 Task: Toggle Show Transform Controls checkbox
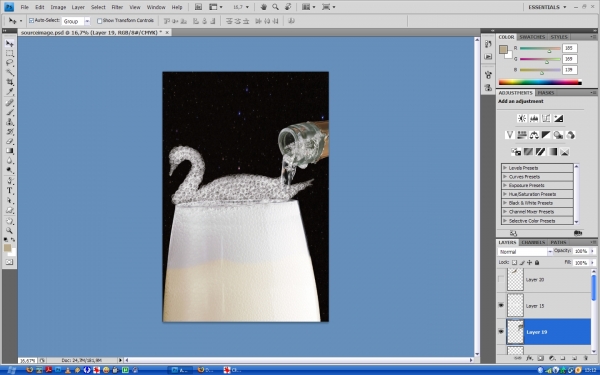pos(99,21)
